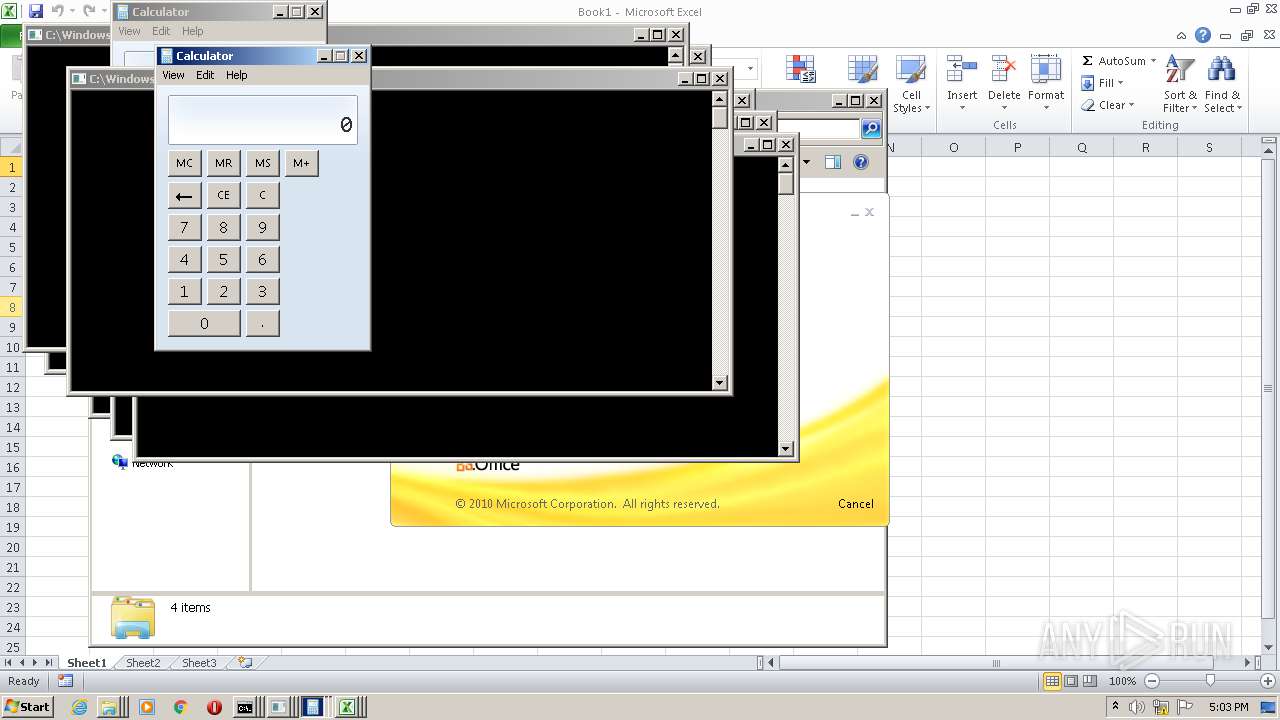Click column header P in Excel

pos(1017,147)
